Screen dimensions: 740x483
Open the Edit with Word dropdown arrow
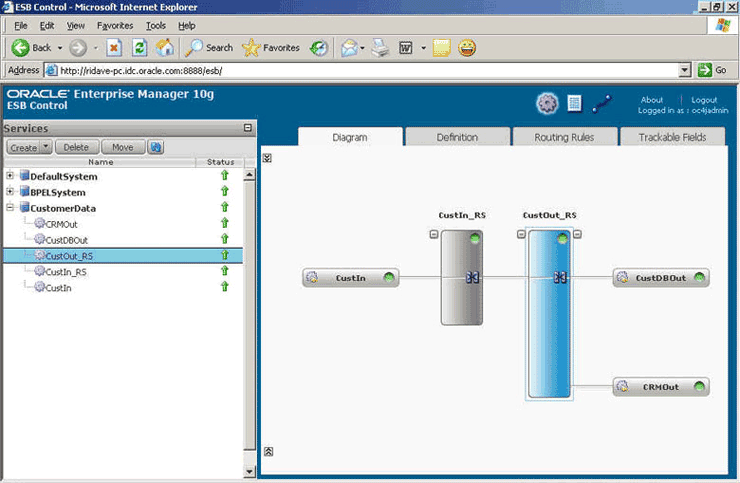click(x=423, y=48)
